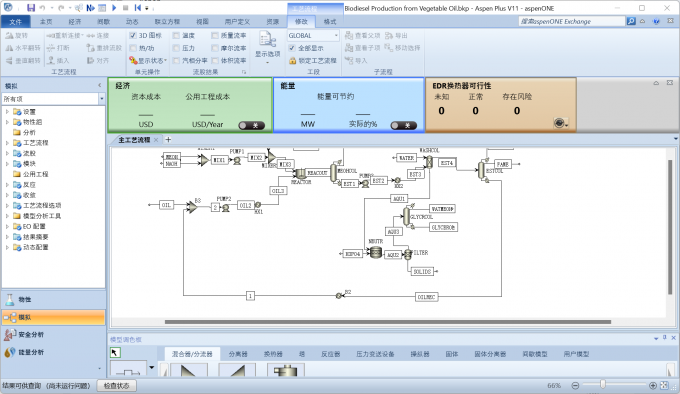Click the 能量分析 energy analysis icon

[x=10, y=352]
